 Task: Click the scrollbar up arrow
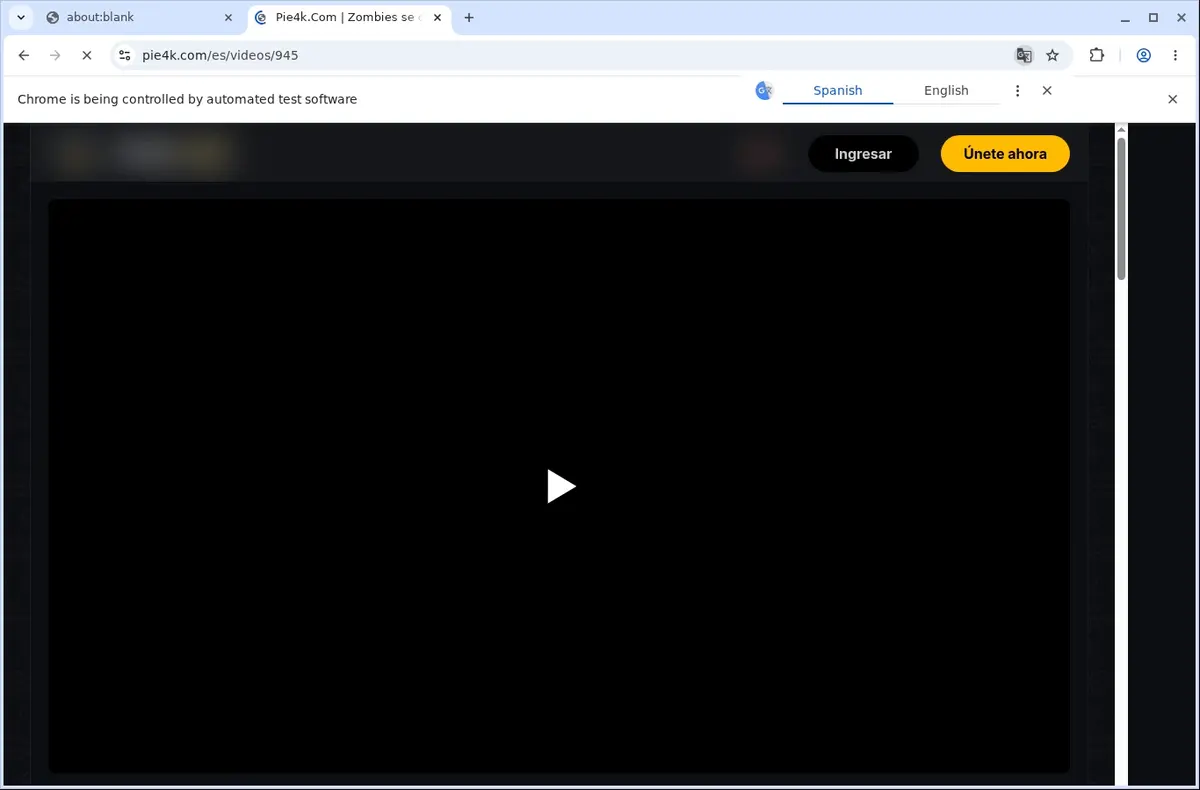pyautogui.click(x=1121, y=129)
